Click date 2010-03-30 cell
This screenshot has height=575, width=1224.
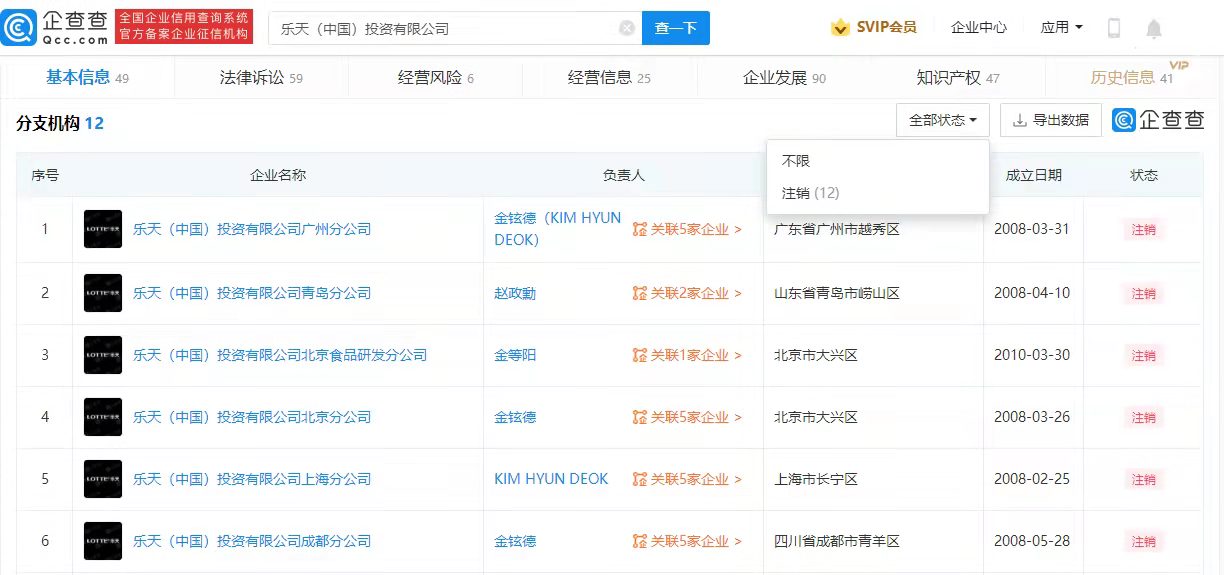coord(1032,355)
